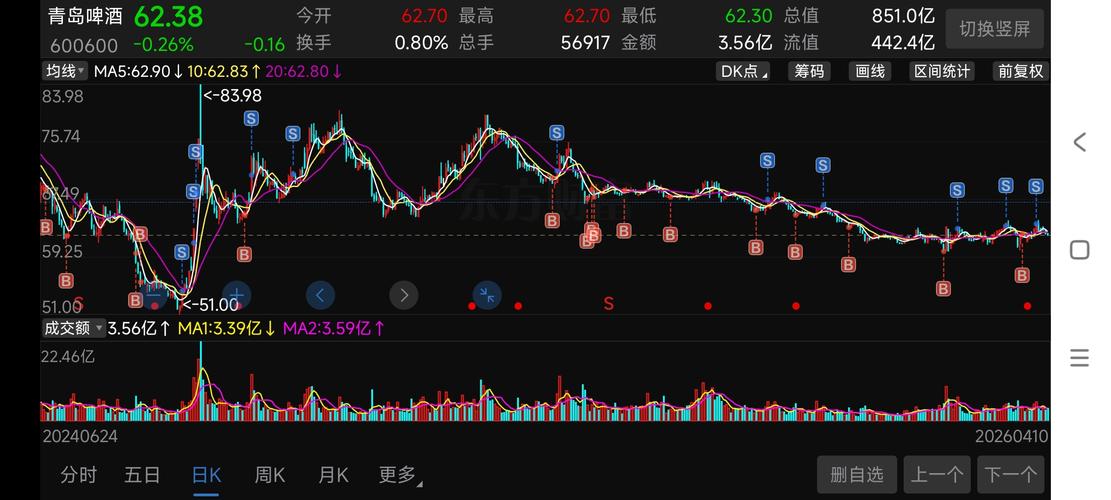
Task: Tap 切换竖屏 button
Action: [995, 28]
